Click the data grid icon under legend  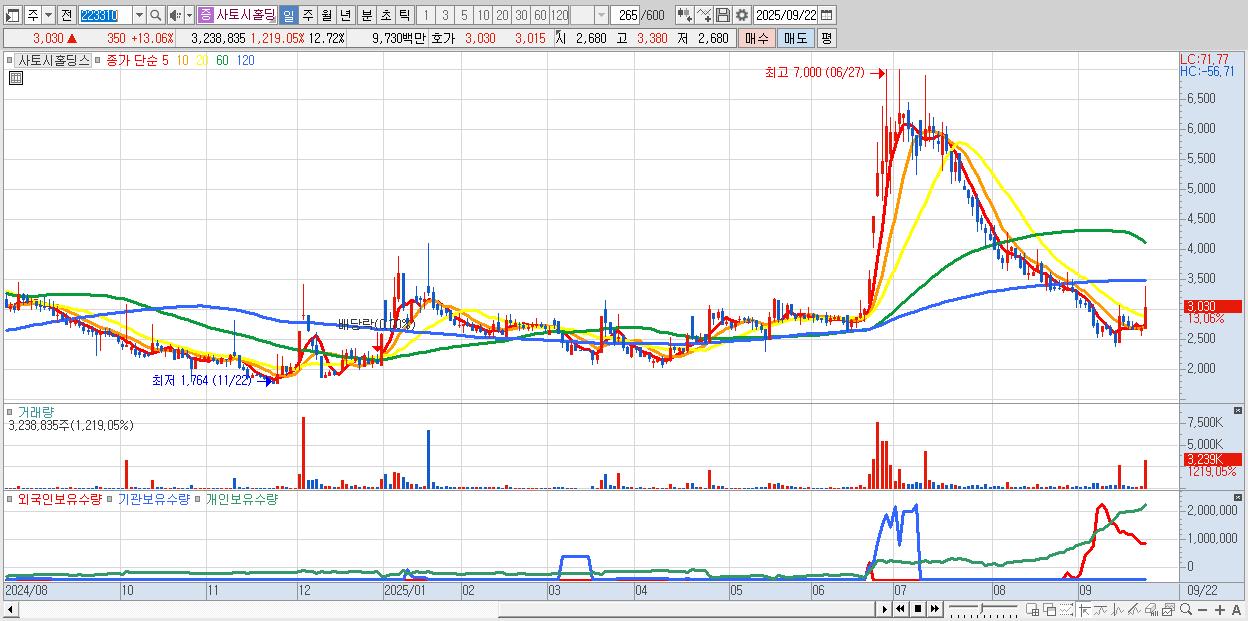tap(15, 78)
